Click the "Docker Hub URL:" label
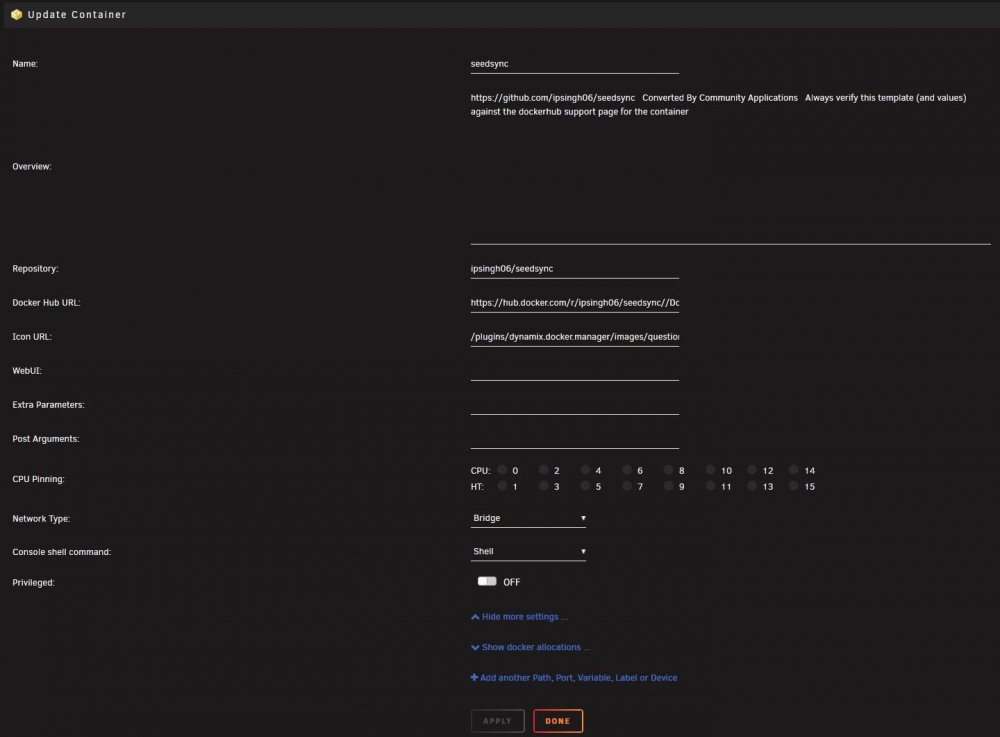The width and height of the screenshot is (1000, 737). tap(46, 302)
